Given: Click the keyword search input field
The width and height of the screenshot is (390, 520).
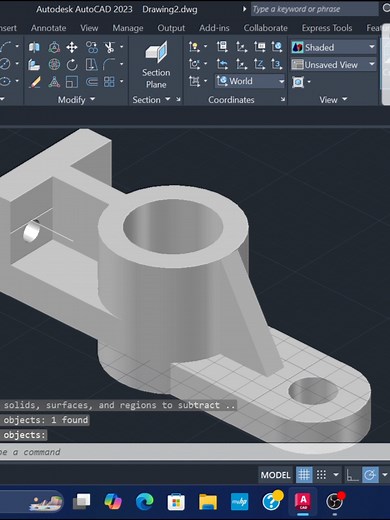Looking at the screenshot, I should (x=315, y=9).
